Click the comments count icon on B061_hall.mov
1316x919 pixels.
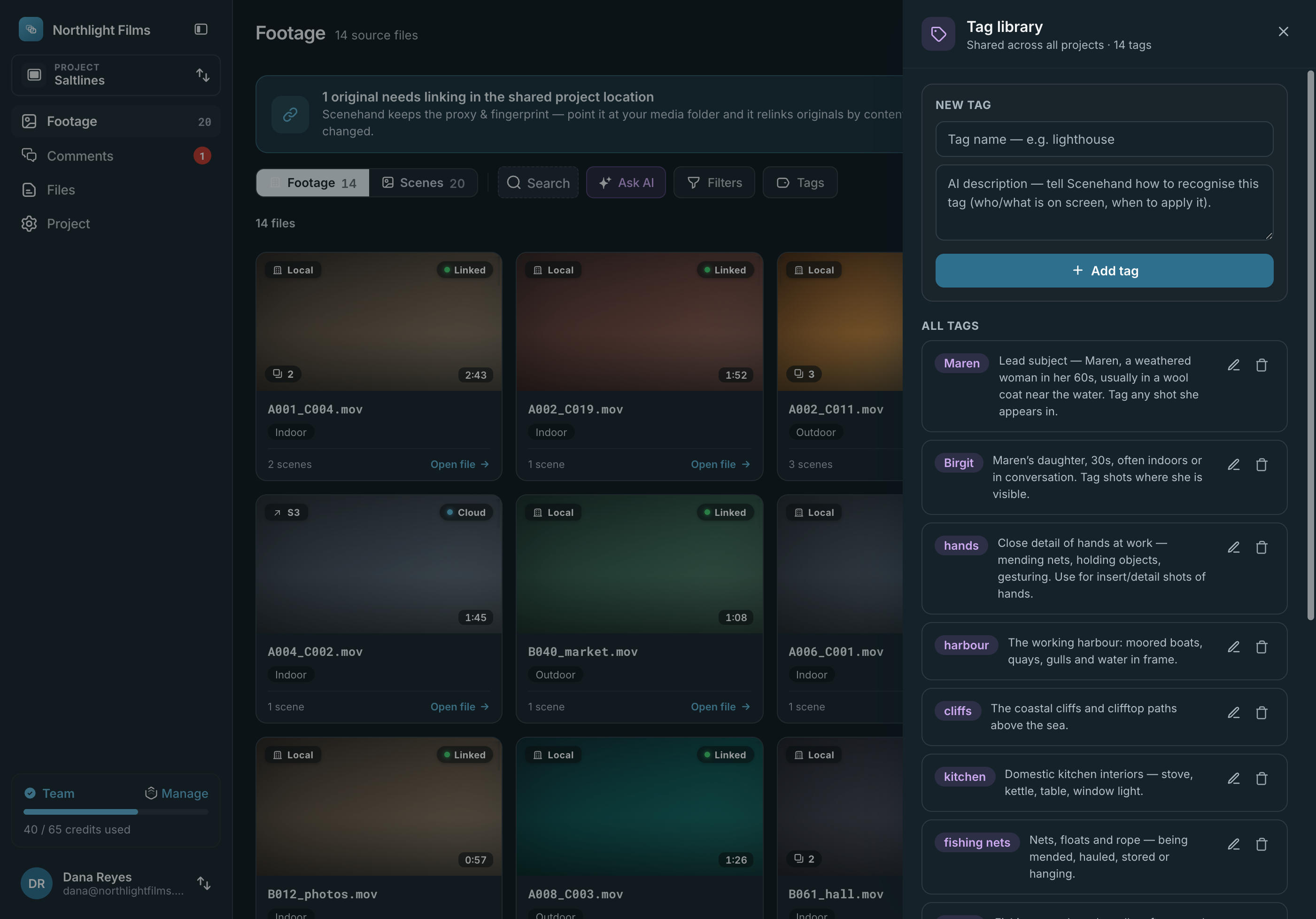[804, 859]
